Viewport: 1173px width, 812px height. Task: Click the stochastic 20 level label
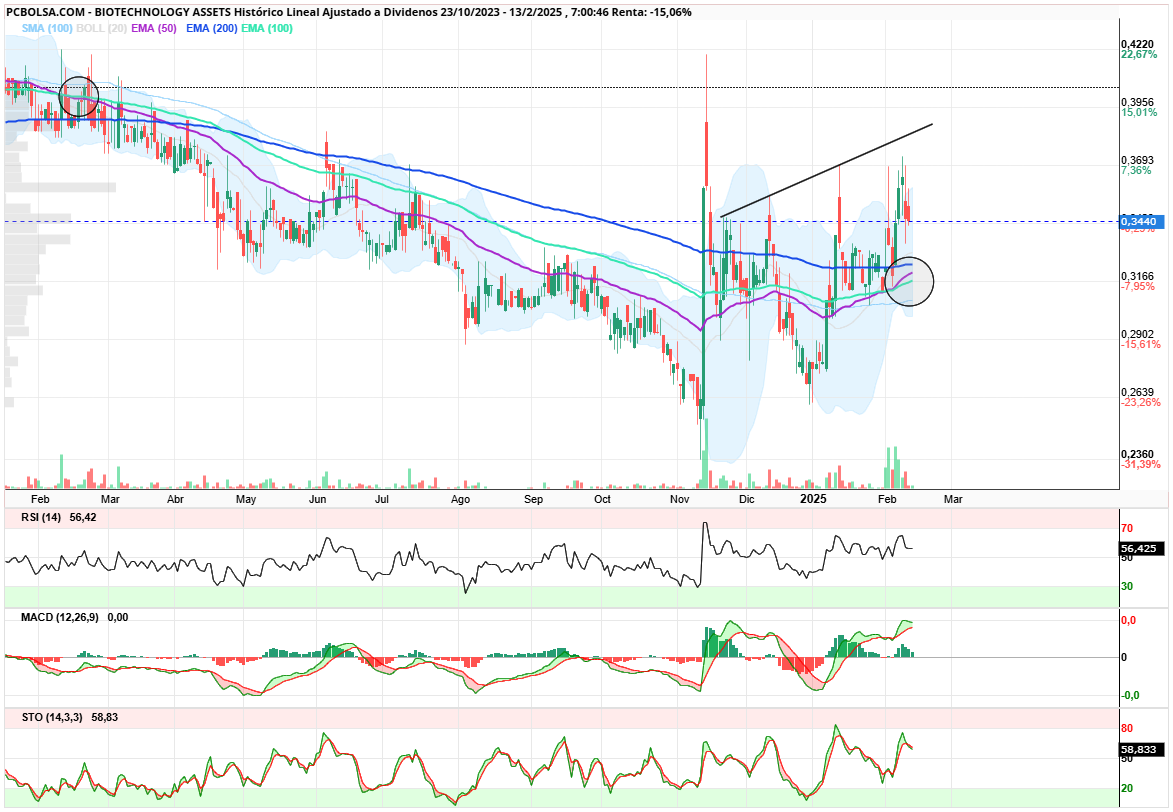coord(1127,788)
